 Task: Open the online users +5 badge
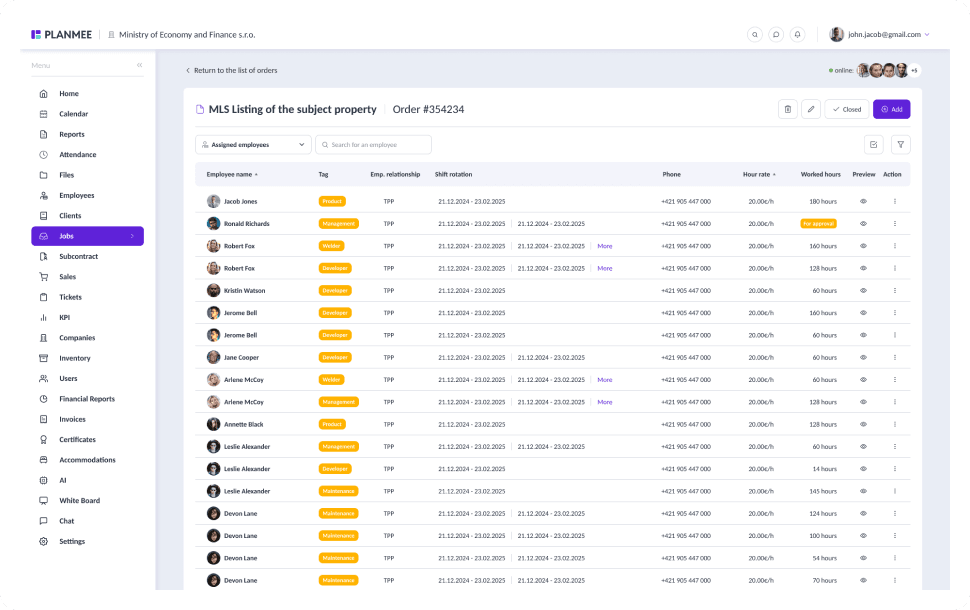click(x=914, y=71)
